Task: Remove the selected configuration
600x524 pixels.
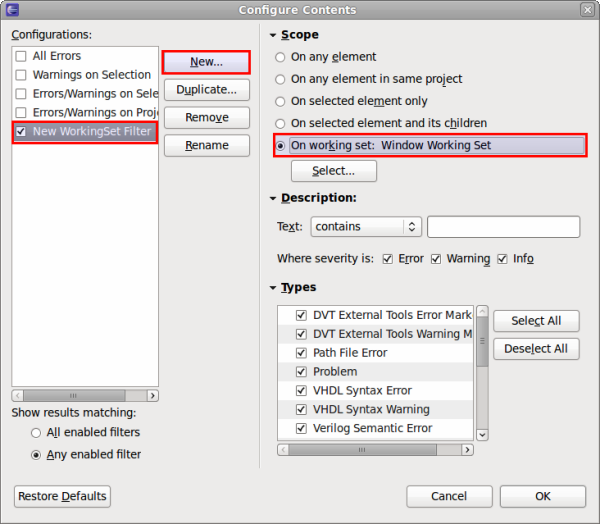Action: click(207, 118)
